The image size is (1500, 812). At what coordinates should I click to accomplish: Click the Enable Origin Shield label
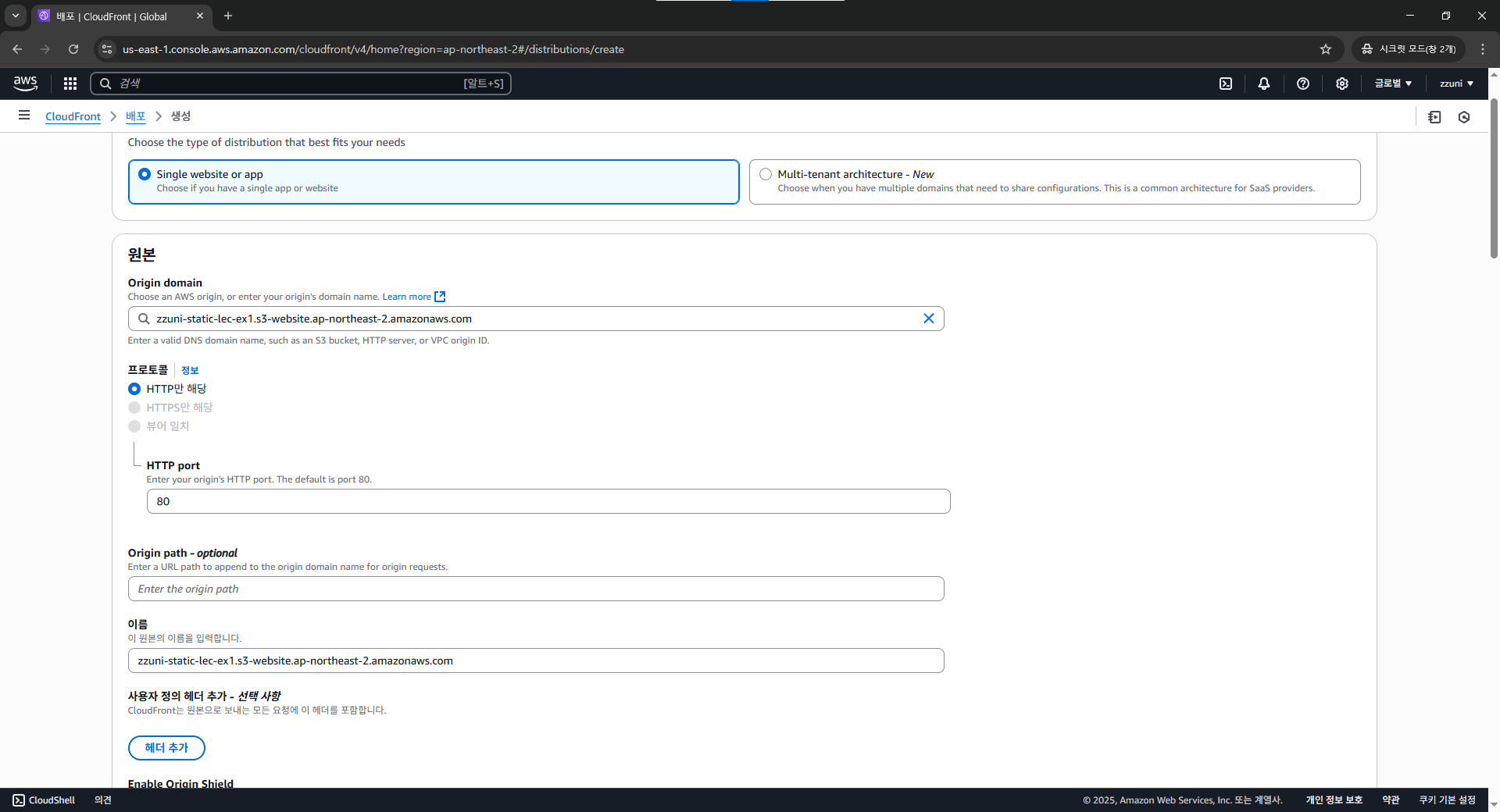(180, 783)
